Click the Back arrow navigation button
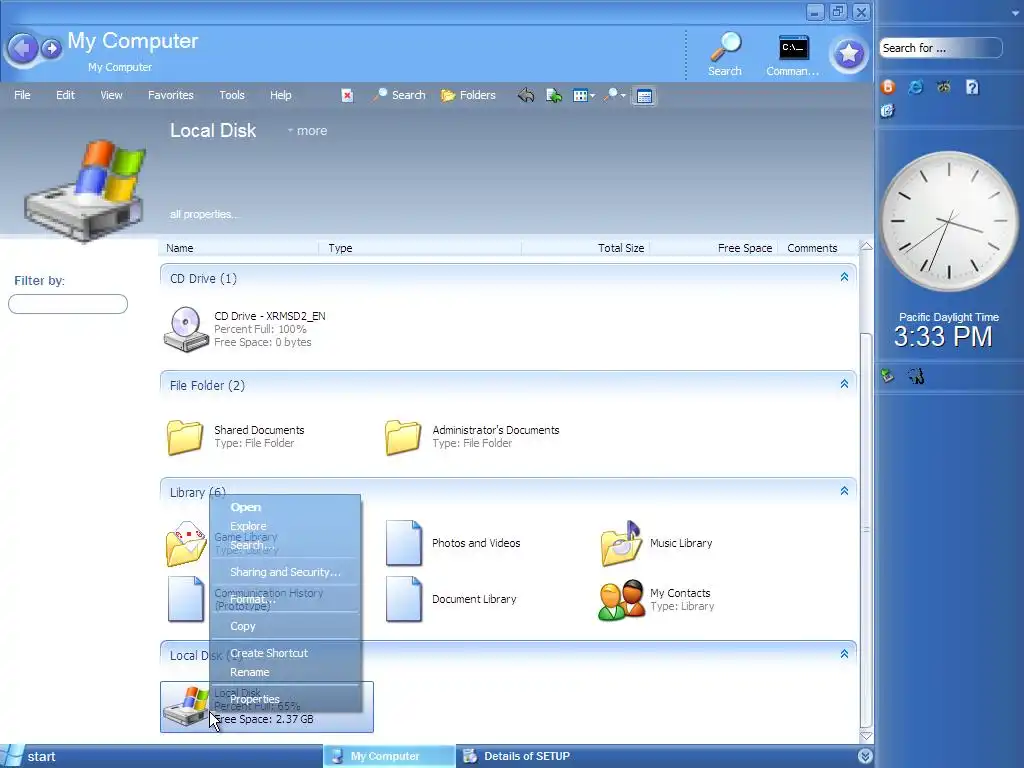The height and width of the screenshot is (768, 1024). click(x=23, y=48)
